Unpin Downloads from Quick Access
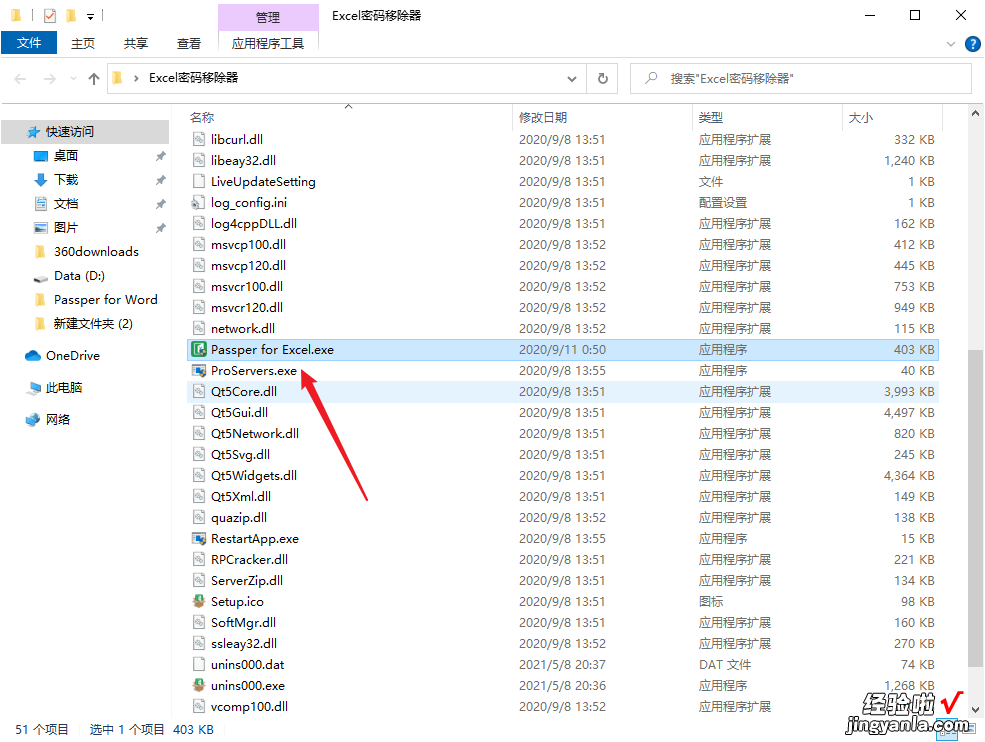This screenshot has width=985, height=742. [x=161, y=180]
